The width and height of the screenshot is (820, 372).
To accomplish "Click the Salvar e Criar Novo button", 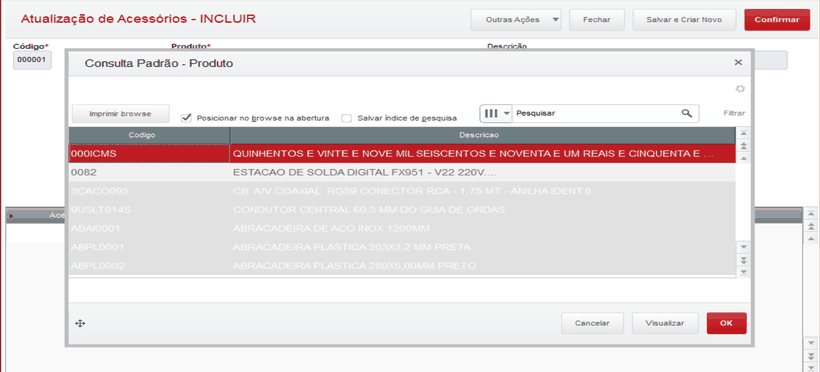I will pyautogui.click(x=684, y=20).
